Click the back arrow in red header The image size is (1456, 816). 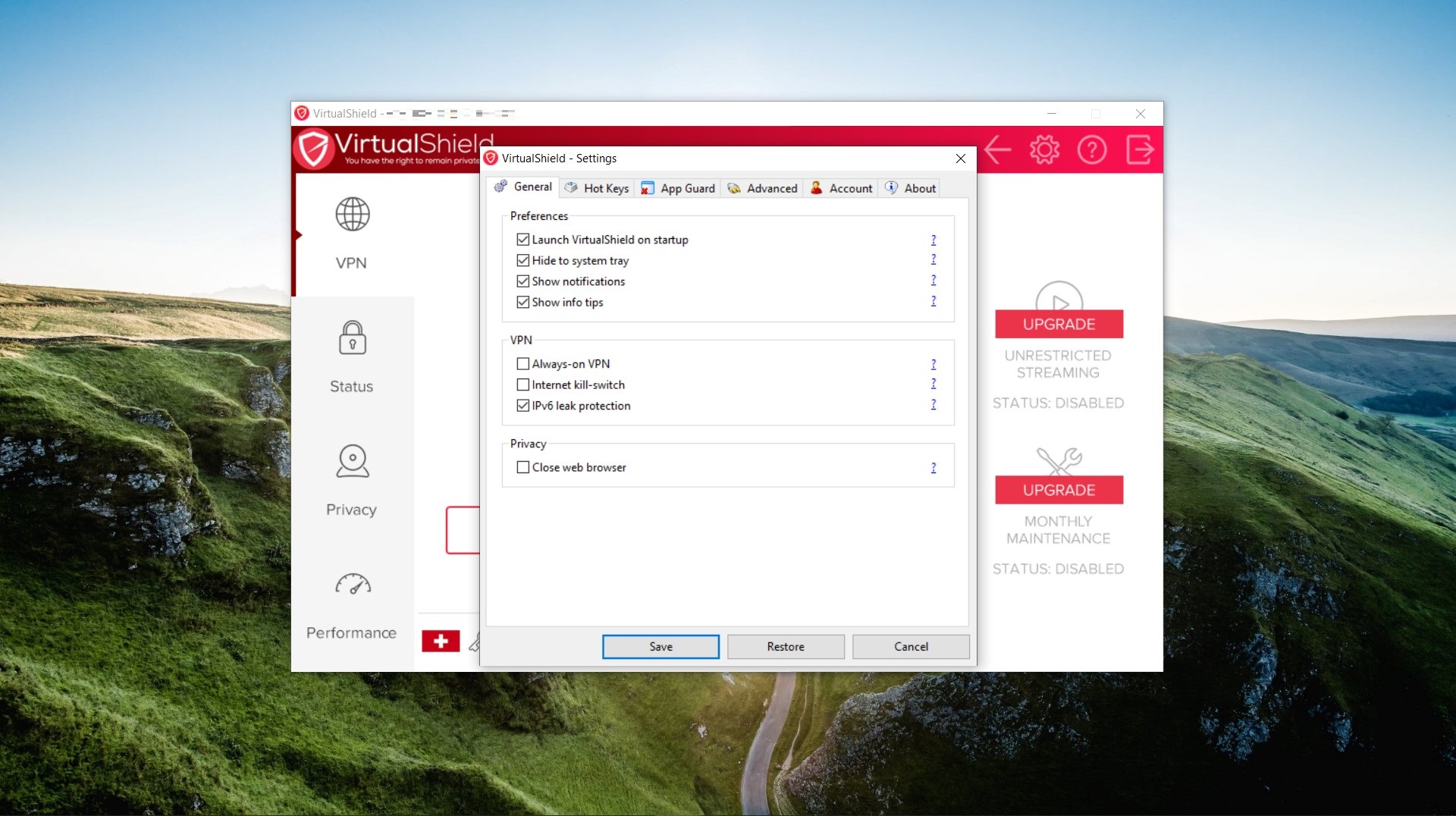point(998,149)
